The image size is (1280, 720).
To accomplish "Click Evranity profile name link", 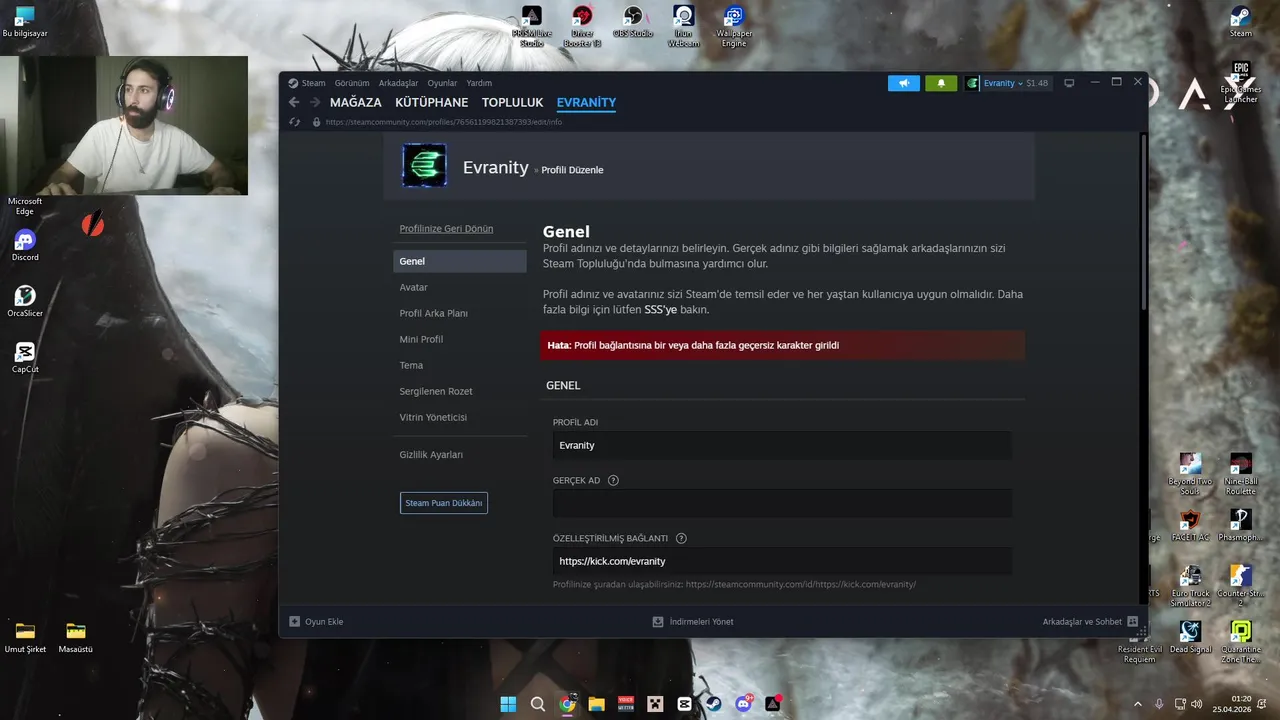I will 495,167.
